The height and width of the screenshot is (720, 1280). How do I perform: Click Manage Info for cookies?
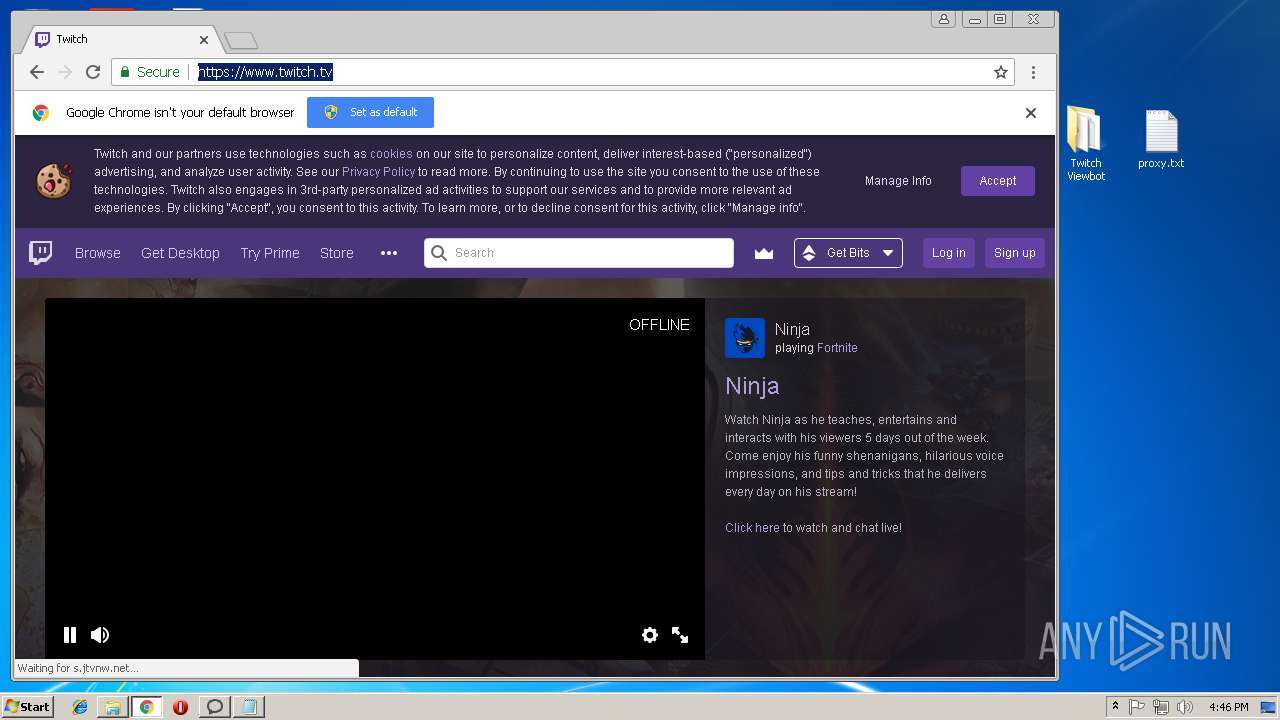tap(898, 181)
